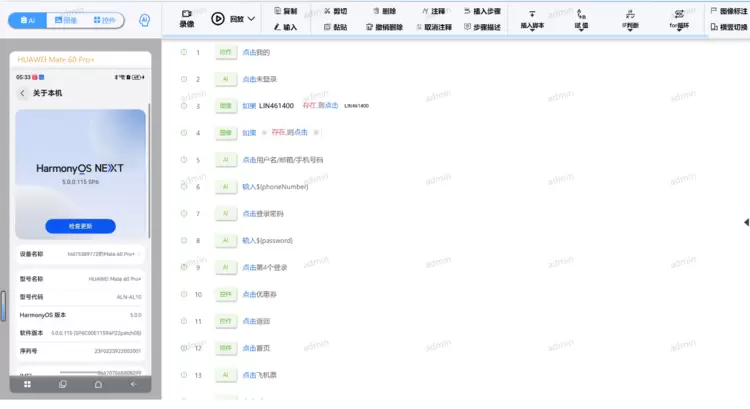
Task: Click the 插入步骤 insert step icon
Action: 464,10
